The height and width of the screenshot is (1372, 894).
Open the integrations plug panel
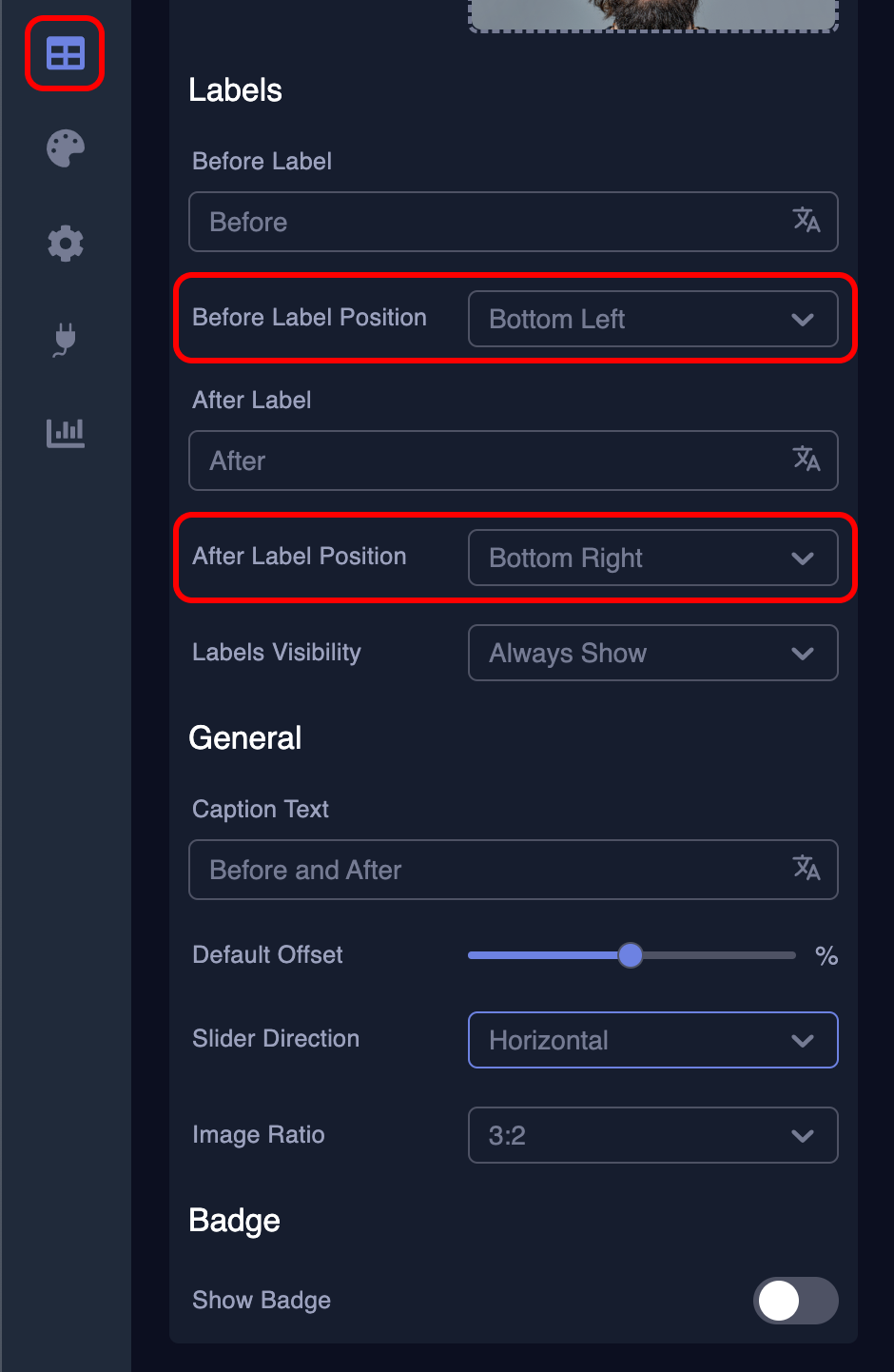(x=64, y=339)
